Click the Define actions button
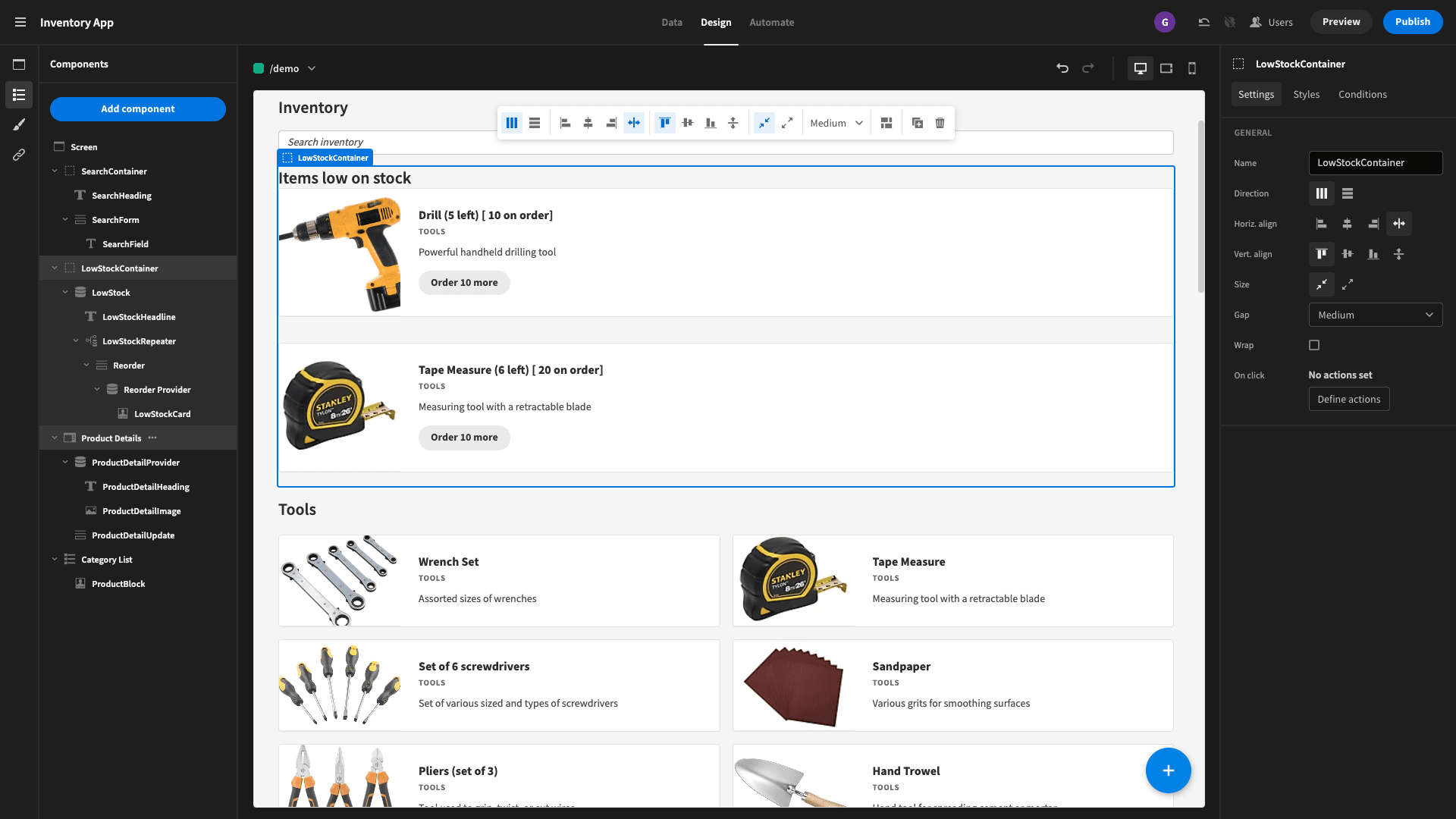1456x819 pixels. (1348, 398)
